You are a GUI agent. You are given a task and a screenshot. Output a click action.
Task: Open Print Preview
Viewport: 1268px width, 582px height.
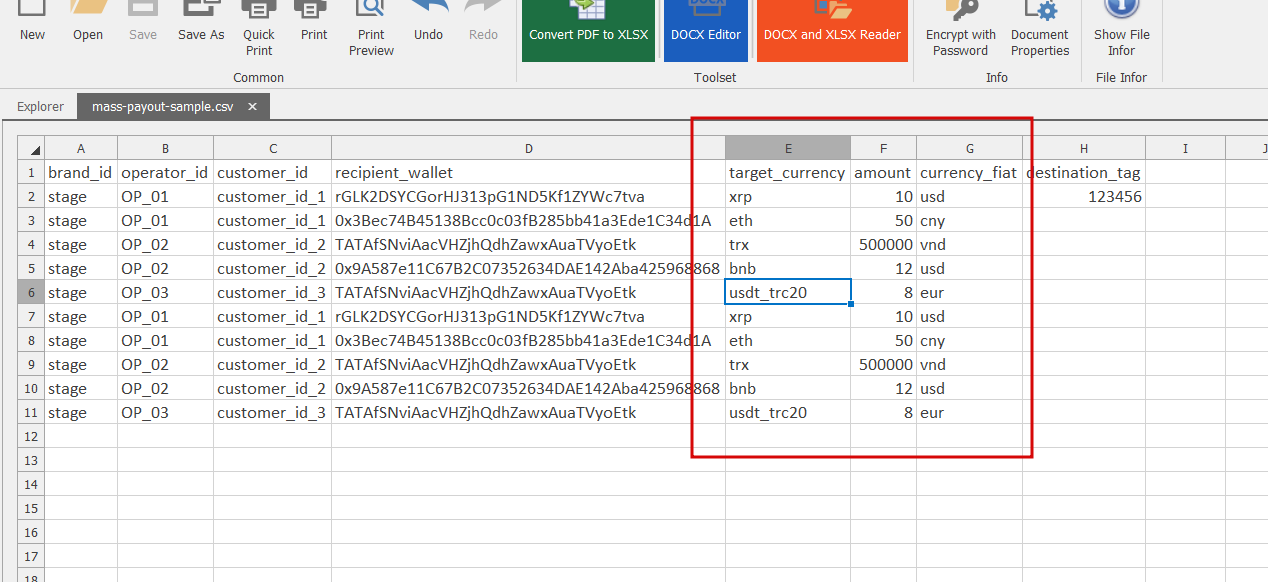point(371,30)
